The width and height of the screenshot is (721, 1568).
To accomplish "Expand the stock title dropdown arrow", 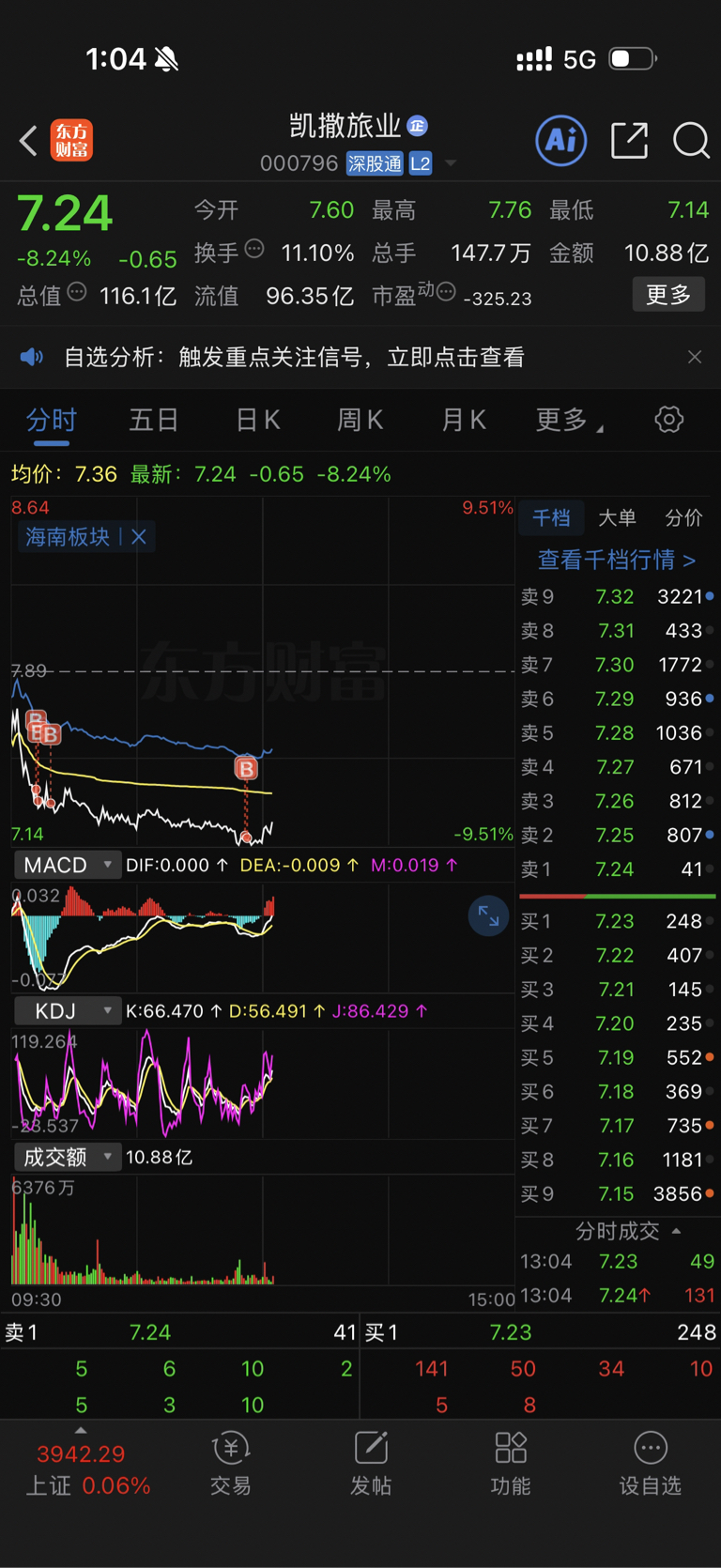I will [x=451, y=163].
